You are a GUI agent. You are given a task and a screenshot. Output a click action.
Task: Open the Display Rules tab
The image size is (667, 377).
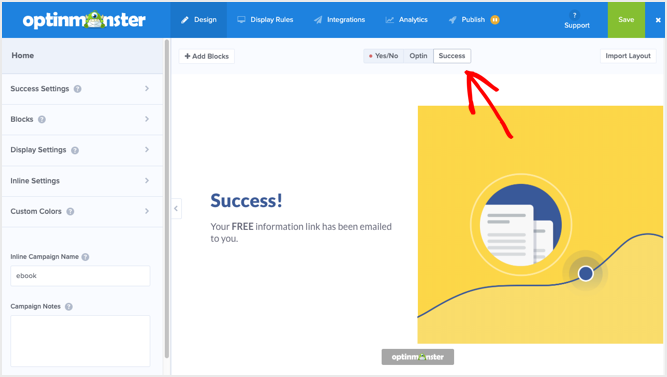pos(265,20)
